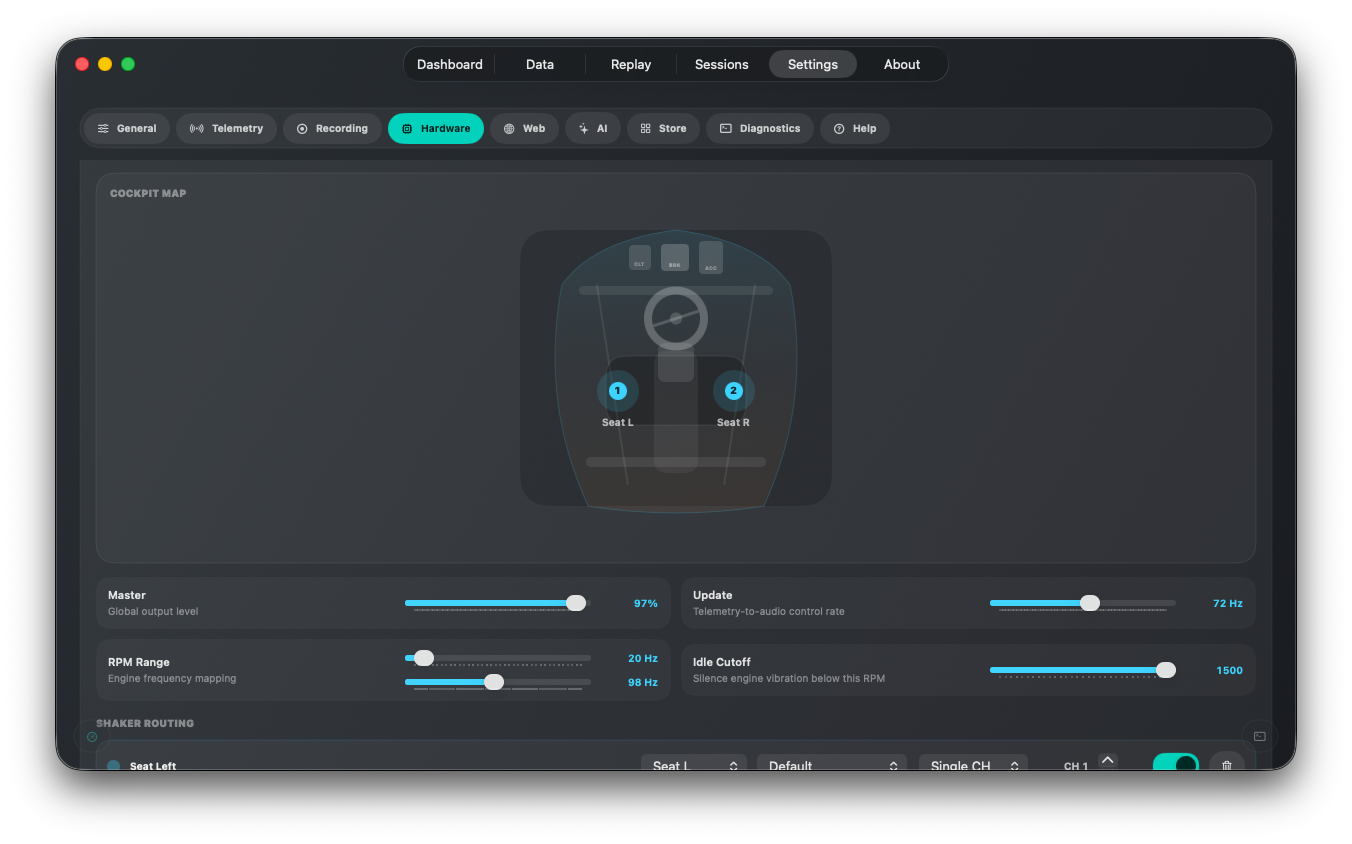Open the About page
The image size is (1352, 844).
pos(902,64)
